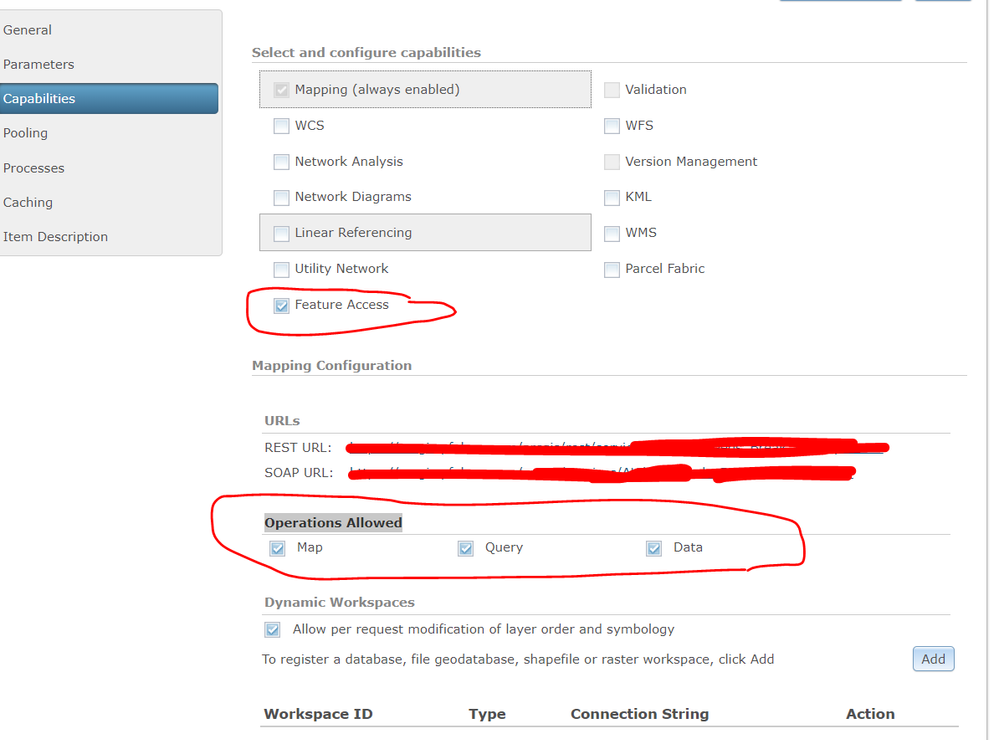Image resolution: width=999 pixels, height=740 pixels.
Task: Toggle the Map operation checkbox
Action: point(277,548)
